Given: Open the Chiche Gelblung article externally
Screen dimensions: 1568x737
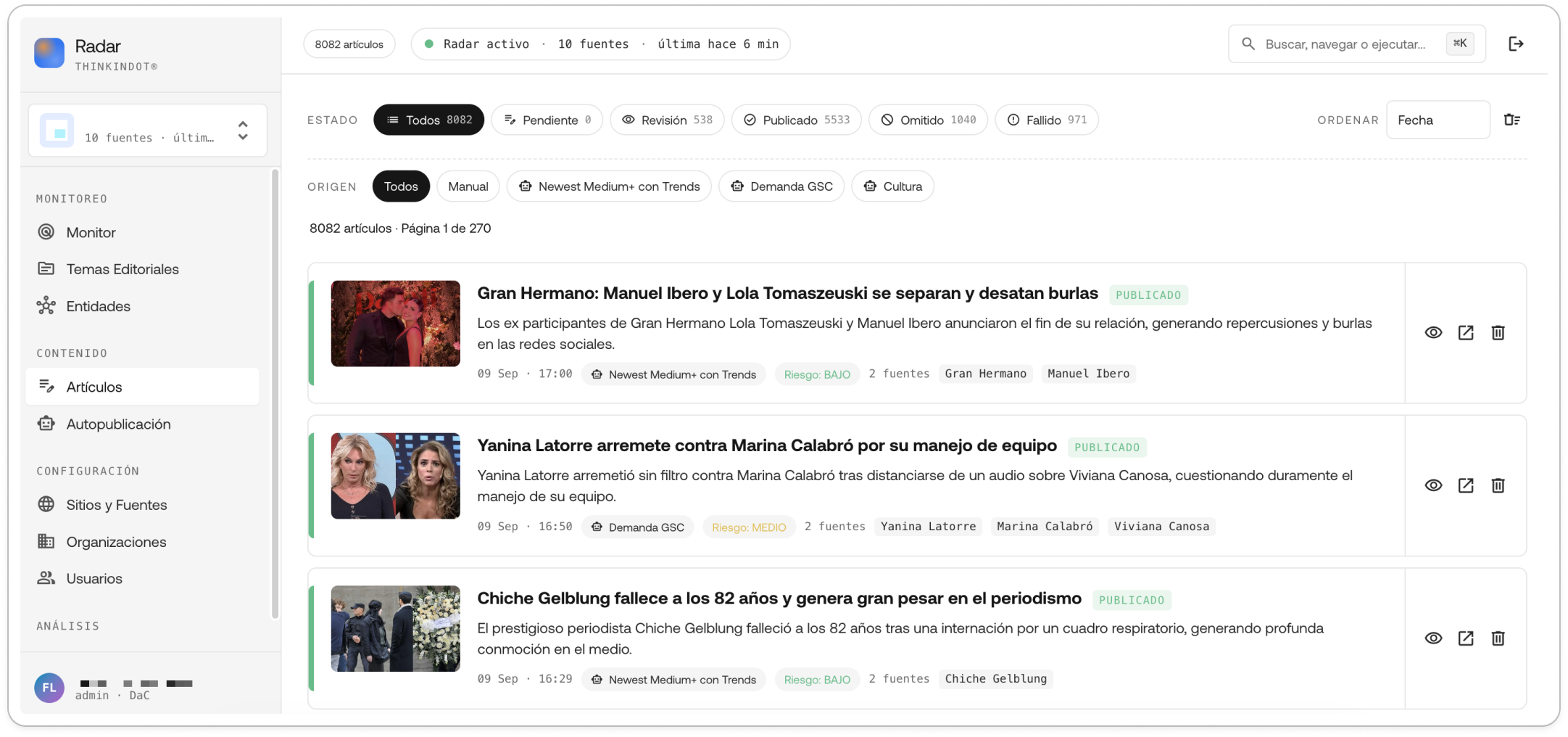Looking at the screenshot, I should coord(1466,638).
